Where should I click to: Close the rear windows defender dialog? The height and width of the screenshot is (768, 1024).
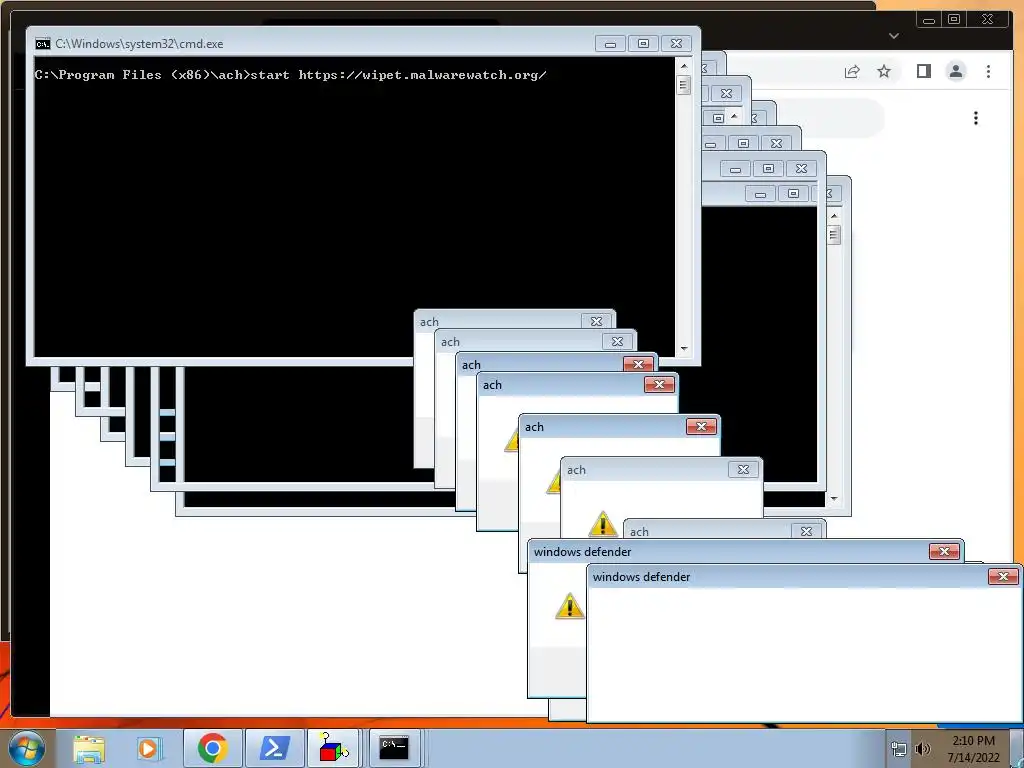[944, 552]
